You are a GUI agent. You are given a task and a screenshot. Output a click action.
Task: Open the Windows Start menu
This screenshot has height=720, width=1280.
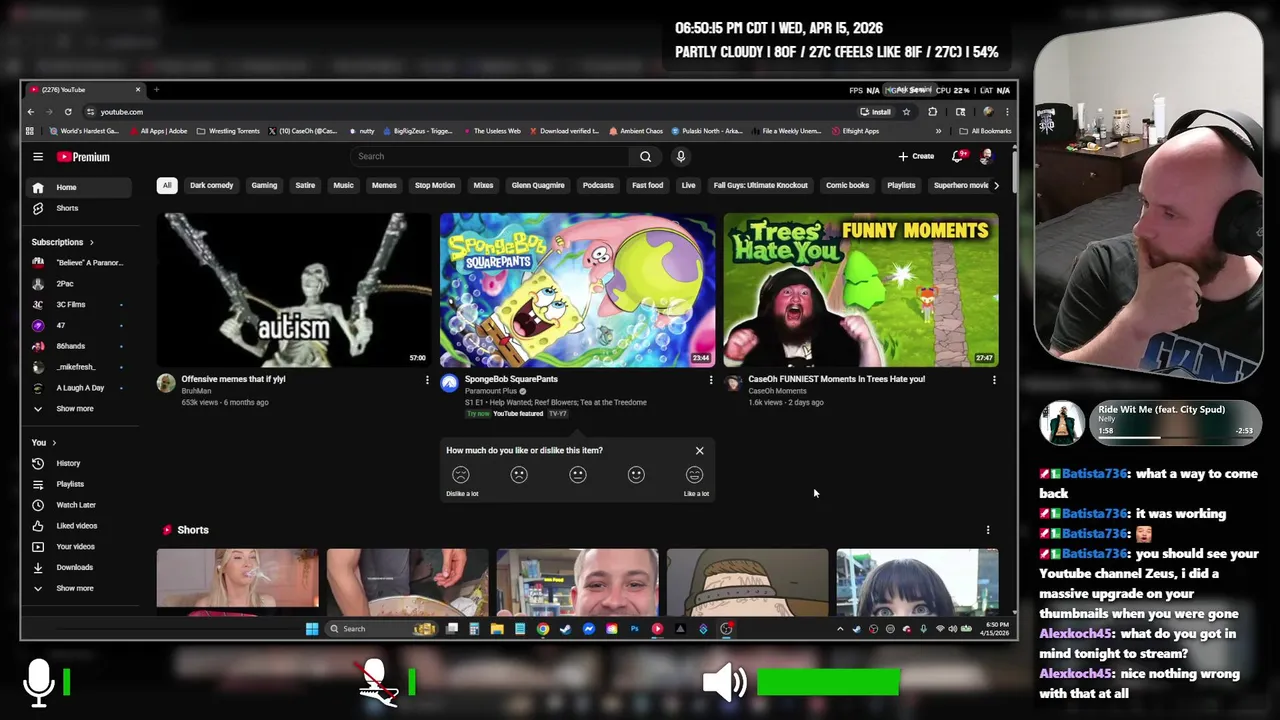click(x=312, y=629)
